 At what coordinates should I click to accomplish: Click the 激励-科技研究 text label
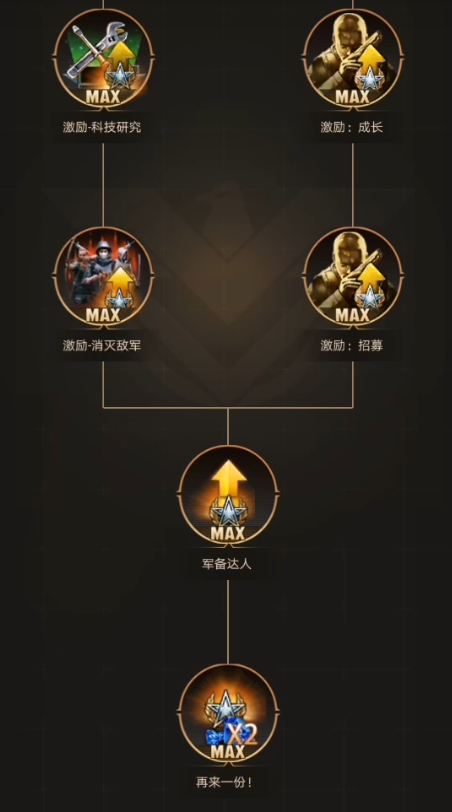click(x=102, y=127)
